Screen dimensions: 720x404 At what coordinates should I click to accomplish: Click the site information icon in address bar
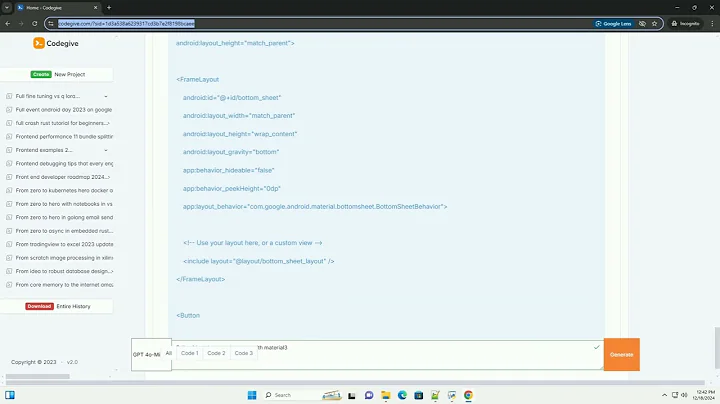51,23
